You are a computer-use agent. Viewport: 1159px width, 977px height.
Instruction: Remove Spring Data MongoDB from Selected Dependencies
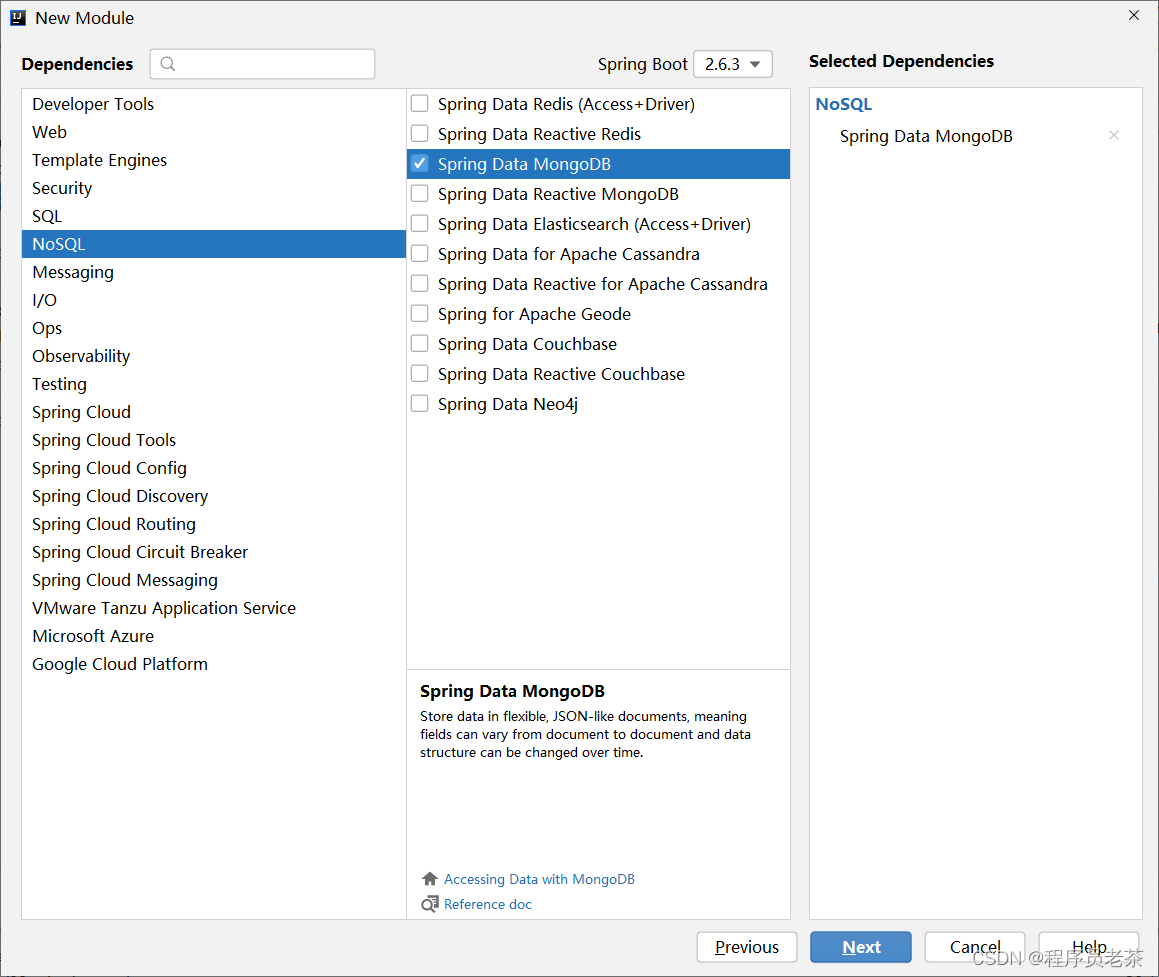[1113, 135]
